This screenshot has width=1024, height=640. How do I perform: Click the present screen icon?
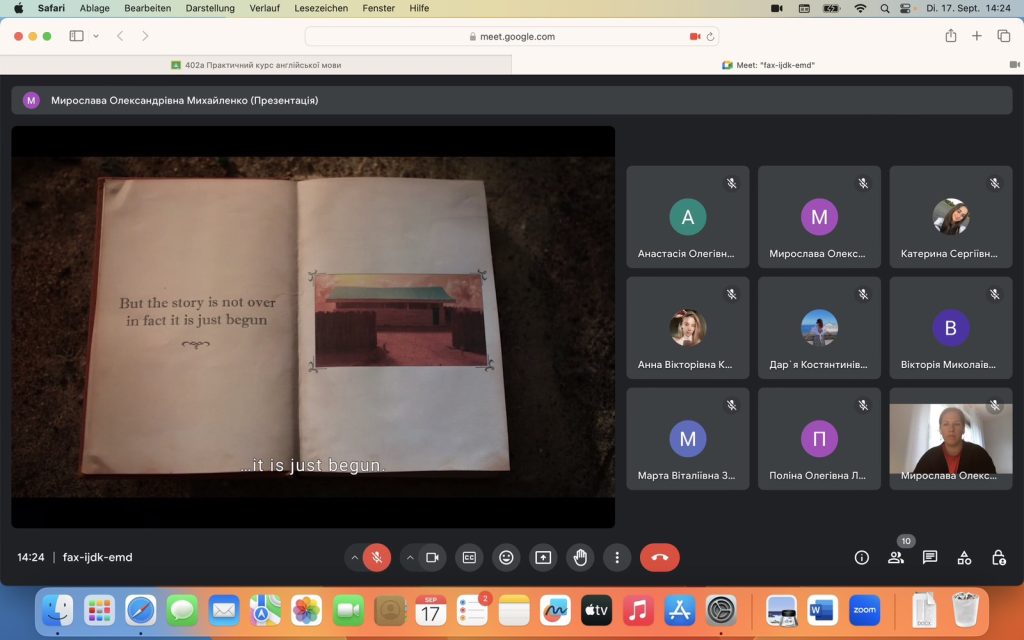point(543,557)
